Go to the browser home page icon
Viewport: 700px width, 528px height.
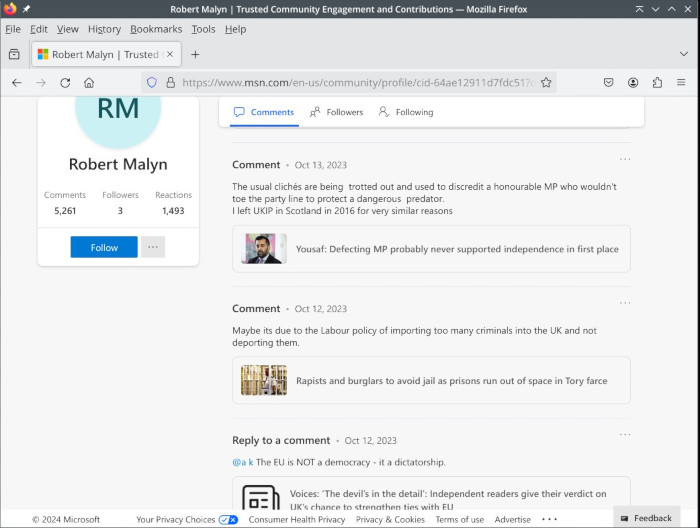point(89,83)
